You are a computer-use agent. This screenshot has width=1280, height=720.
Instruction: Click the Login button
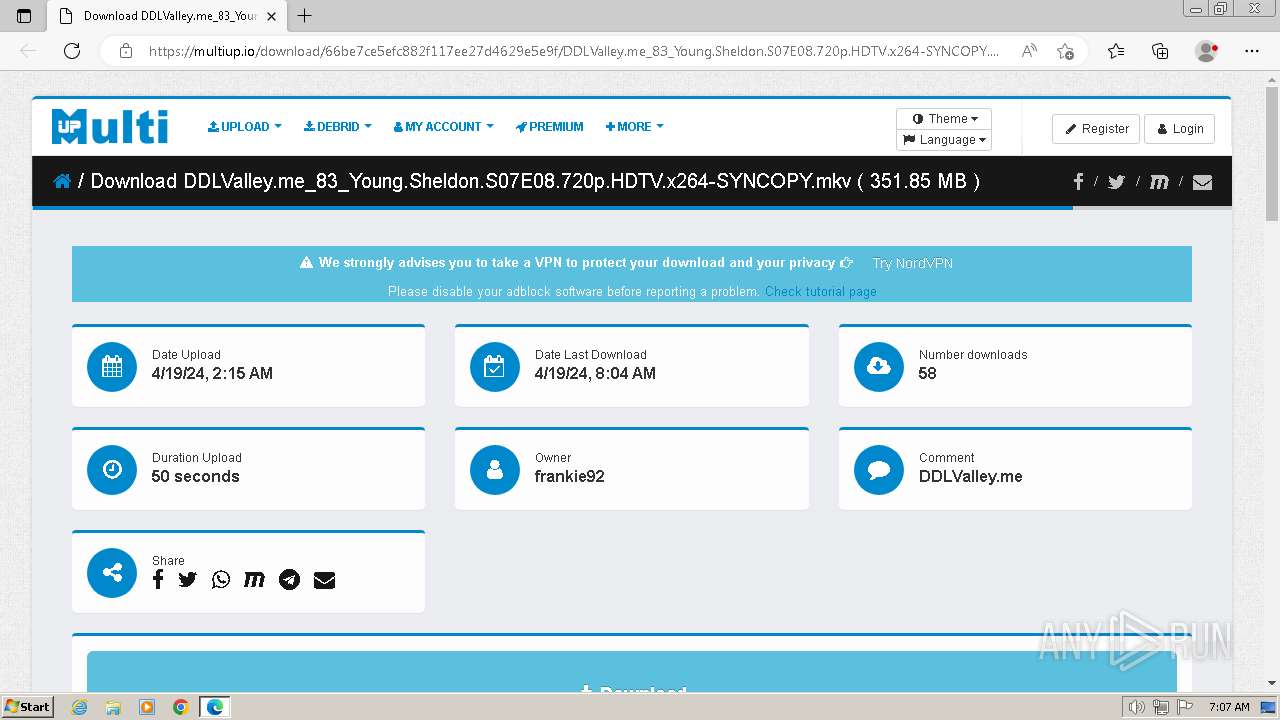[1179, 129]
